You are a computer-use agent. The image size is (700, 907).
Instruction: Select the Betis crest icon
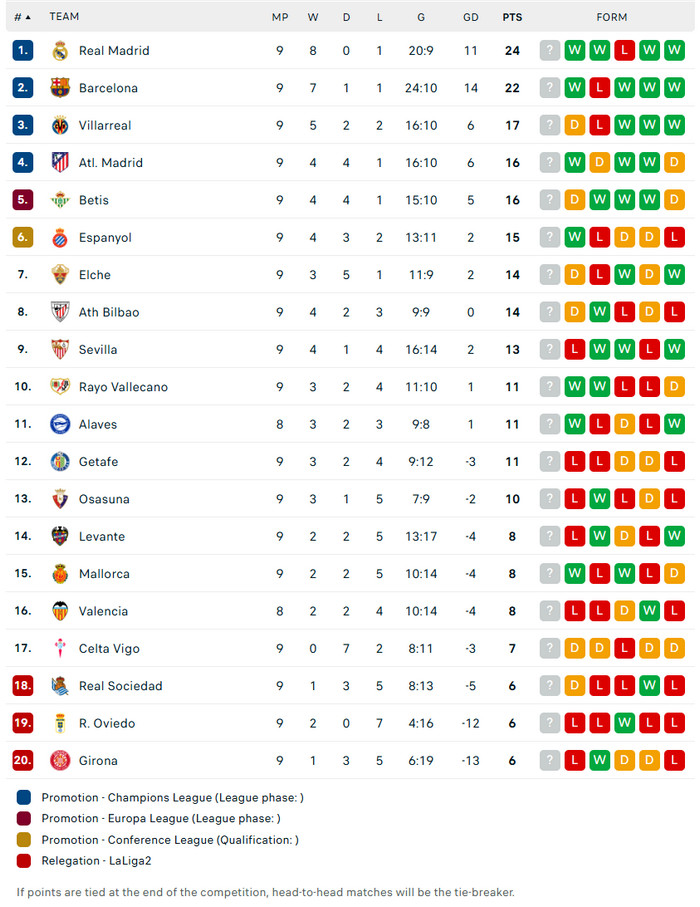click(60, 200)
